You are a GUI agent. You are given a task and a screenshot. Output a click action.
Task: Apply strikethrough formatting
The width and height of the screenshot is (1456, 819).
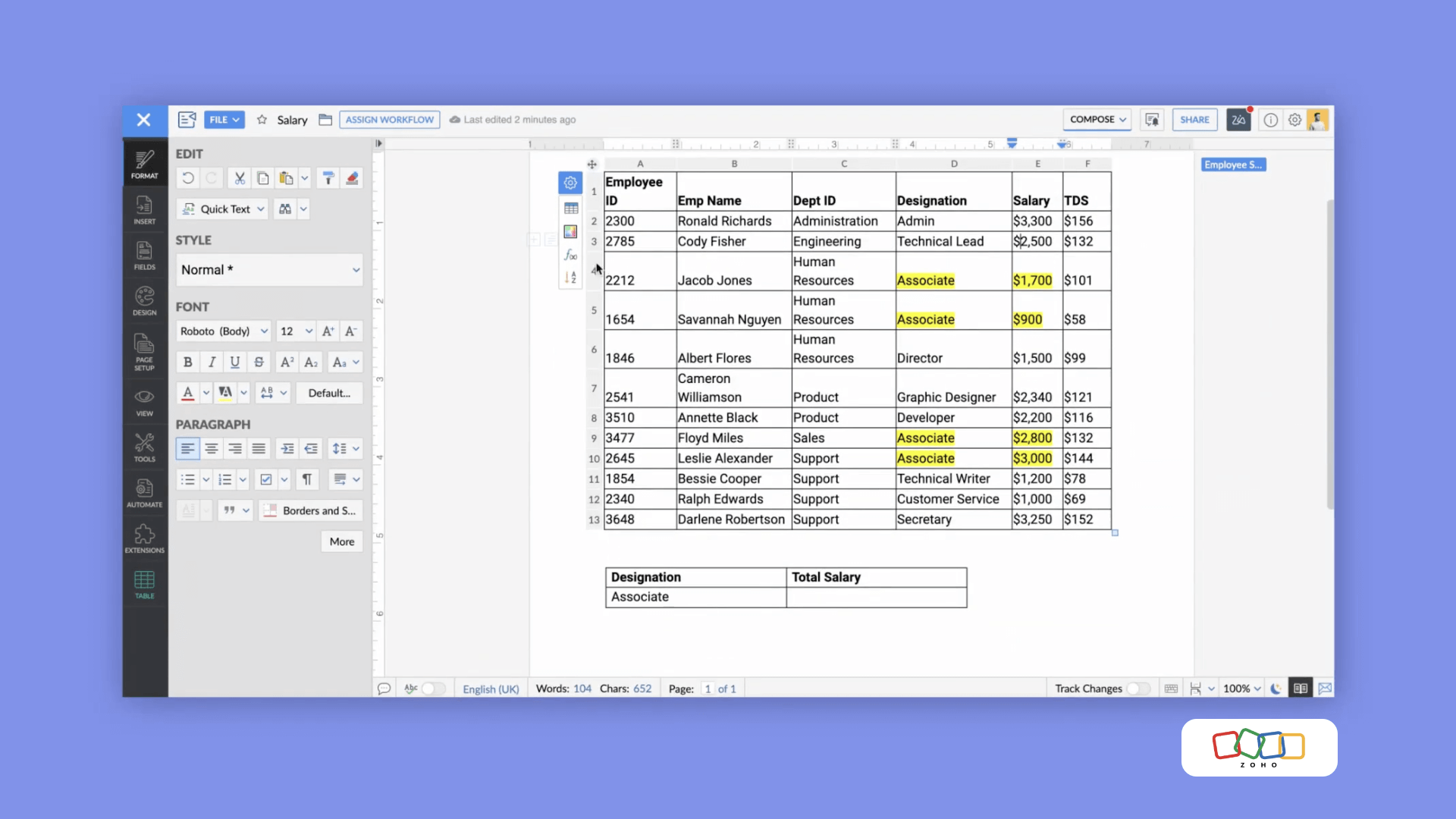[259, 362]
